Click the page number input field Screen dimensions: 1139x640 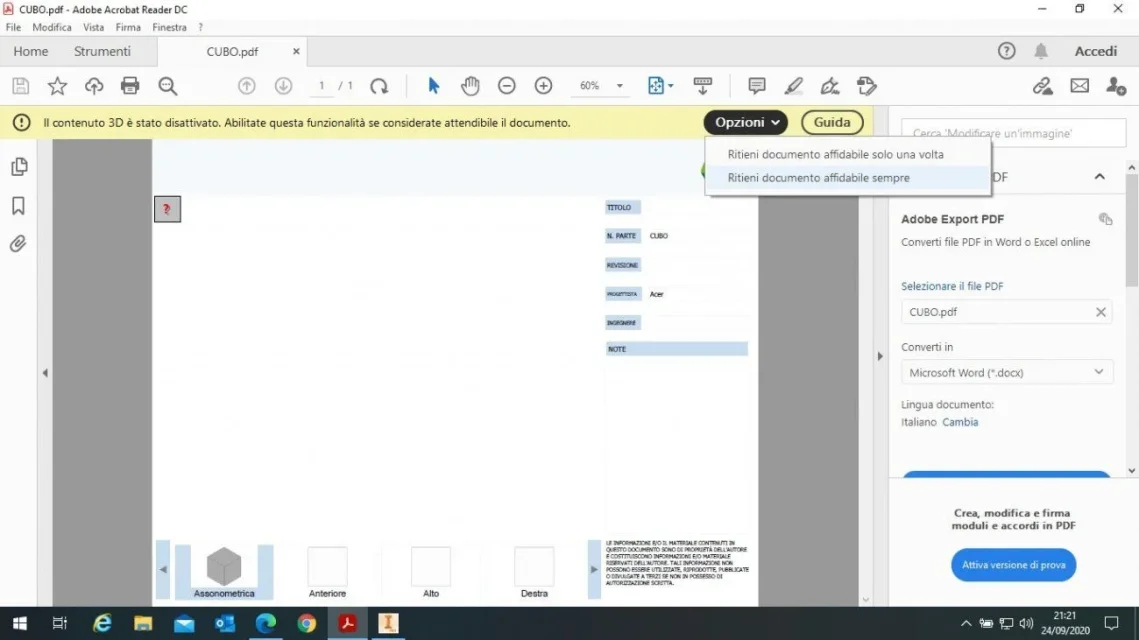coord(321,86)
